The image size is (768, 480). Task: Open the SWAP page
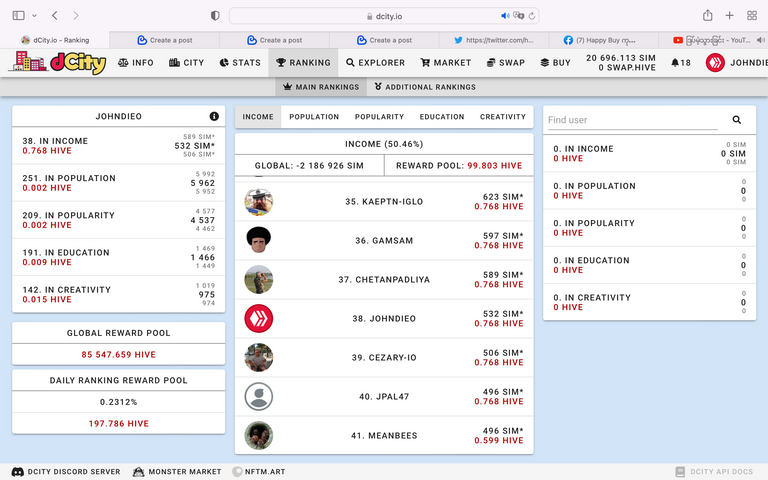505,63
